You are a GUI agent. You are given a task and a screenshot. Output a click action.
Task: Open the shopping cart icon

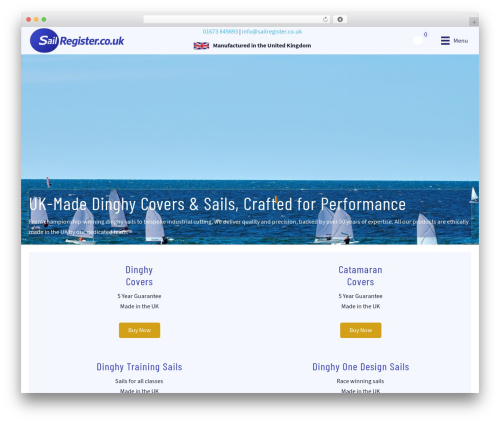(418, 40)
